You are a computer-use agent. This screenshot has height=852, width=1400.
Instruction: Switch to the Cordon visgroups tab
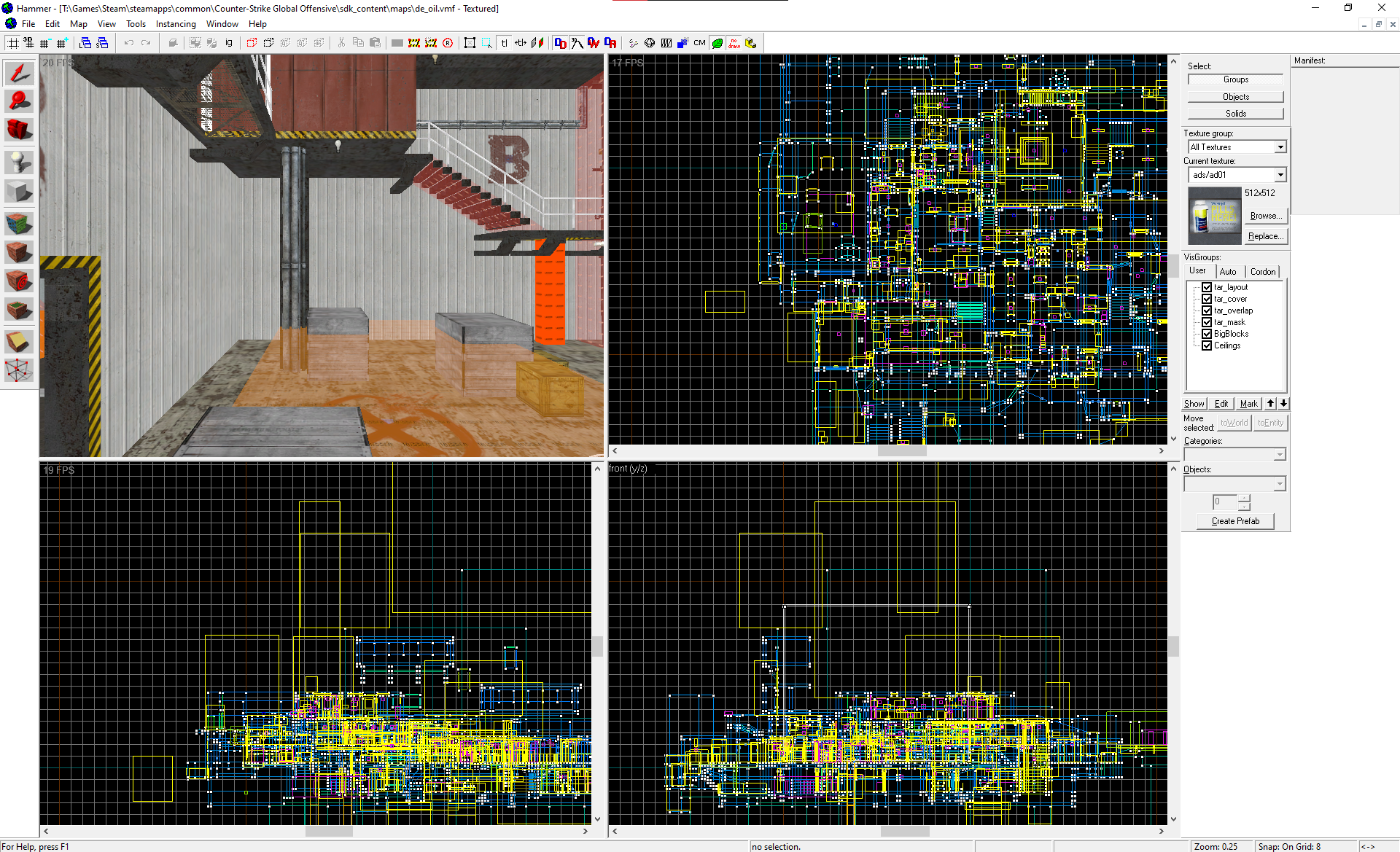tap(1263, 272)
